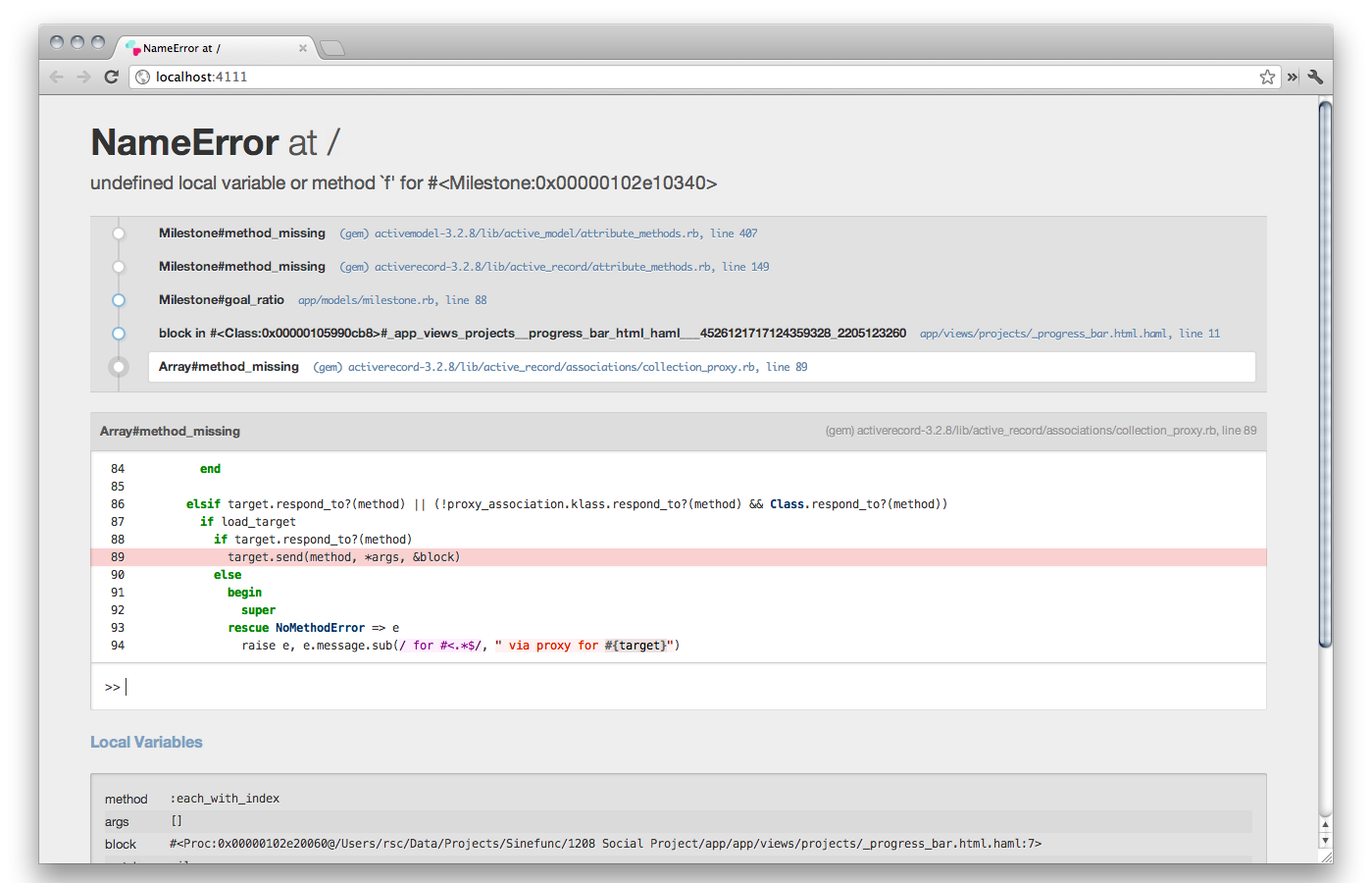The height and width of the screenshot is (883, 1372).
Task: Bookmark page using the star icon
Action: [1267, 77]
